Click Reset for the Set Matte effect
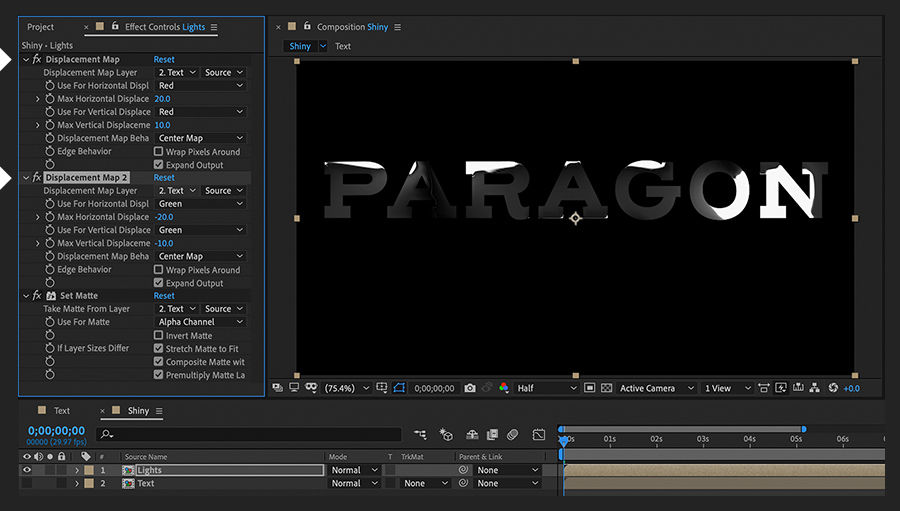 pyautogui.click(x=164, y=296)
